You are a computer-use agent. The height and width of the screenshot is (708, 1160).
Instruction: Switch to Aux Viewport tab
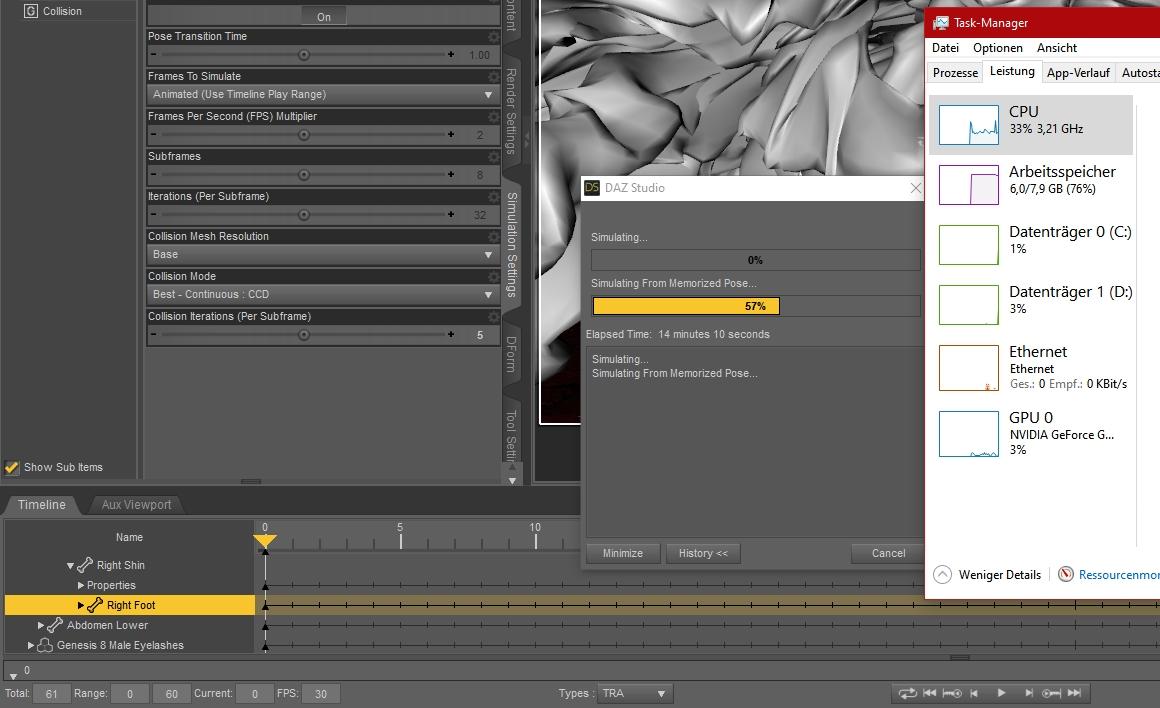[136, 505]
